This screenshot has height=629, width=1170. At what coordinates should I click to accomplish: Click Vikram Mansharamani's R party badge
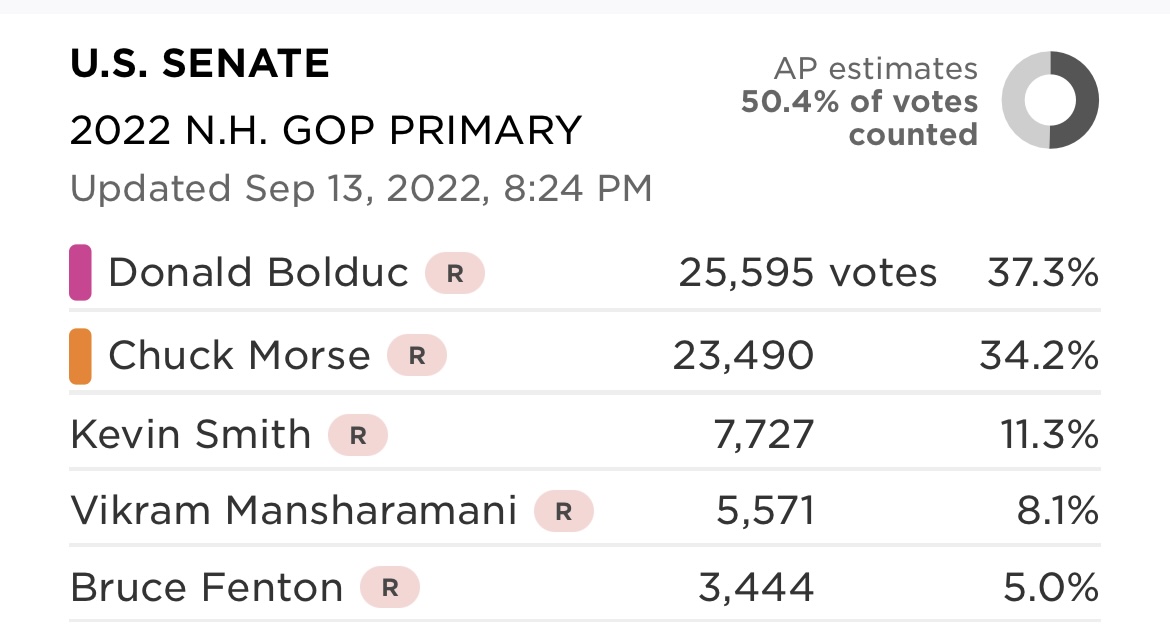point(564,512)
